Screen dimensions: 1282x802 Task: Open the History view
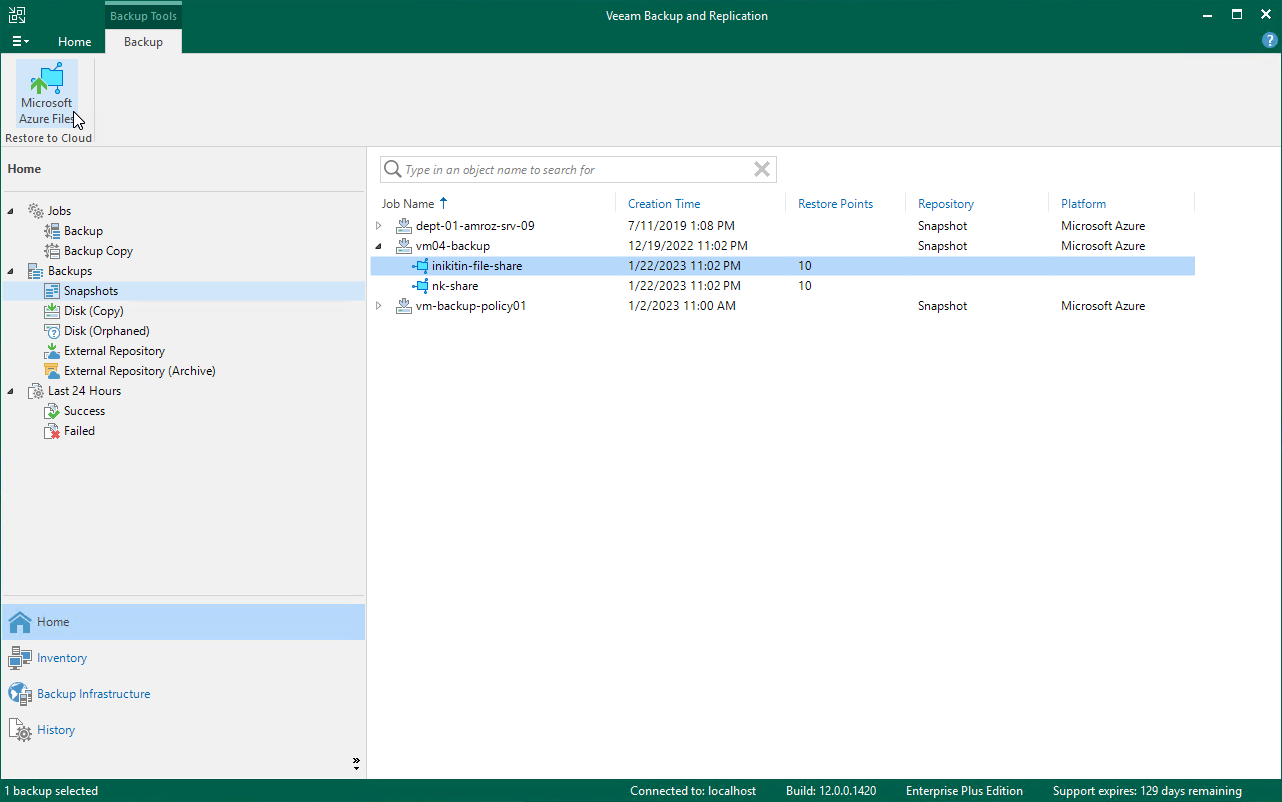point(56,730)
